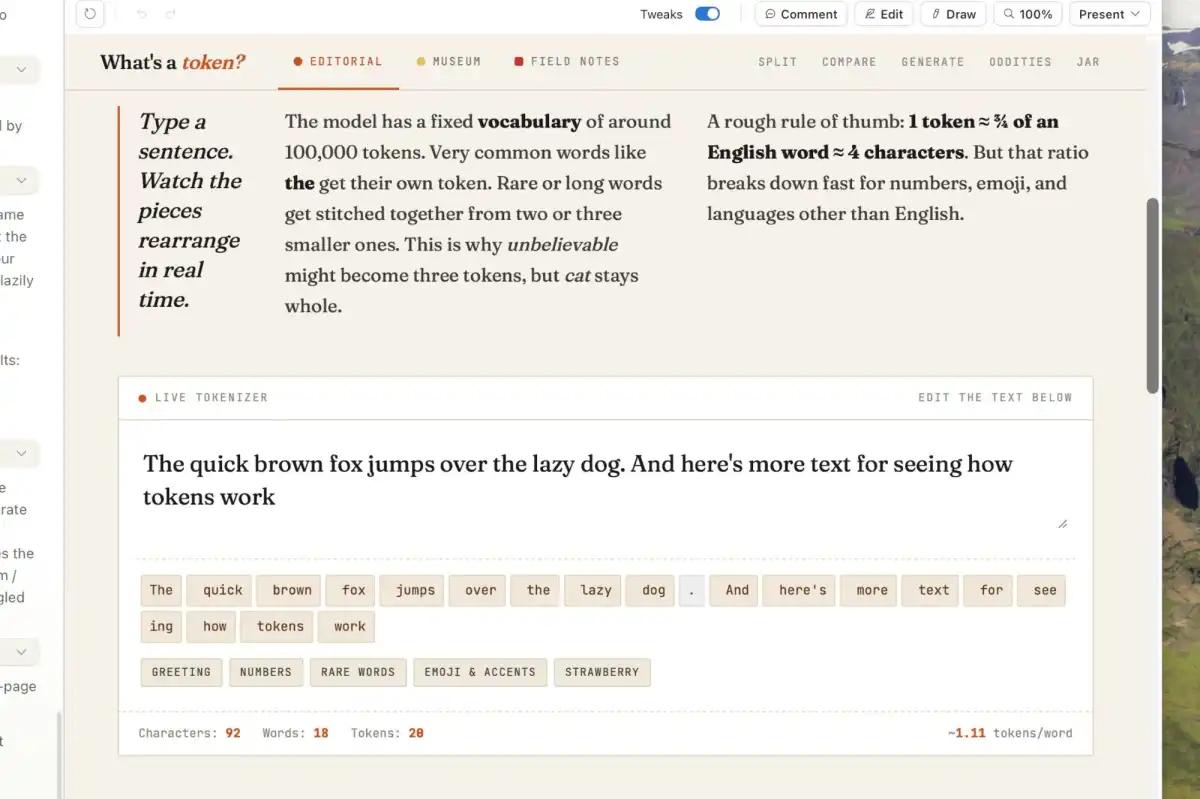
Task: Load the Emoji & Accents example
Action: point(480,672)
